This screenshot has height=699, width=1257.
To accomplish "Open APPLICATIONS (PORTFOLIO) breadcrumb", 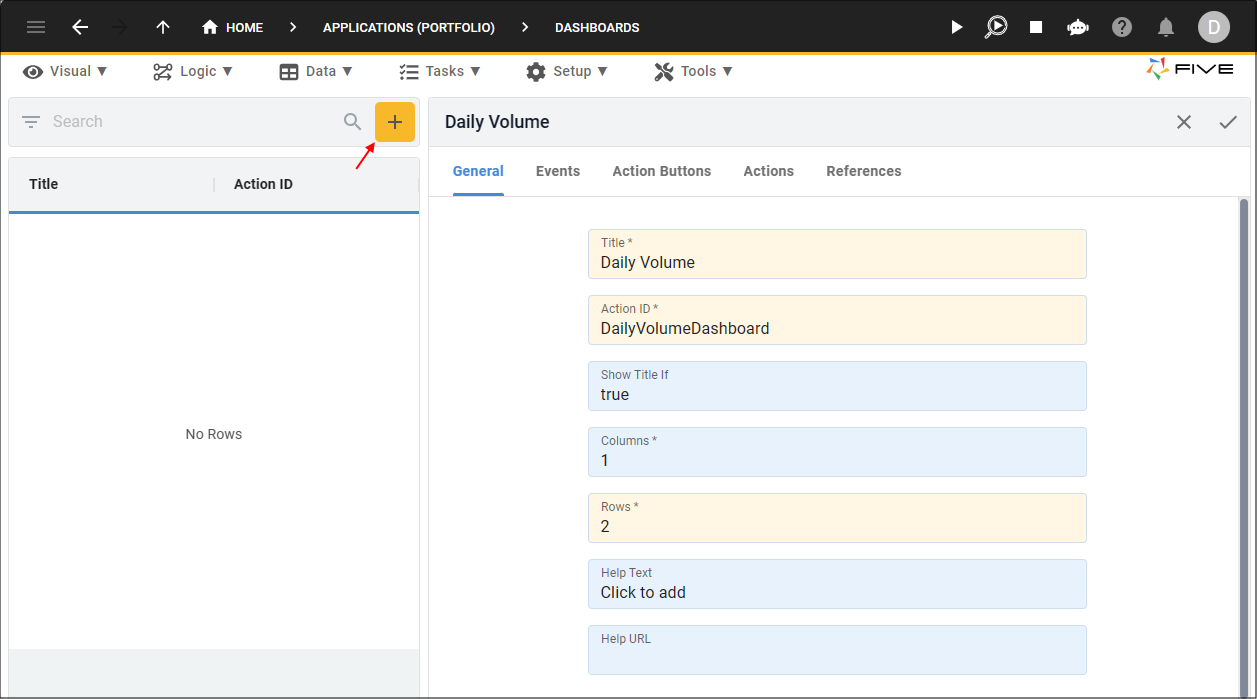I will click(x=408, y=28).
